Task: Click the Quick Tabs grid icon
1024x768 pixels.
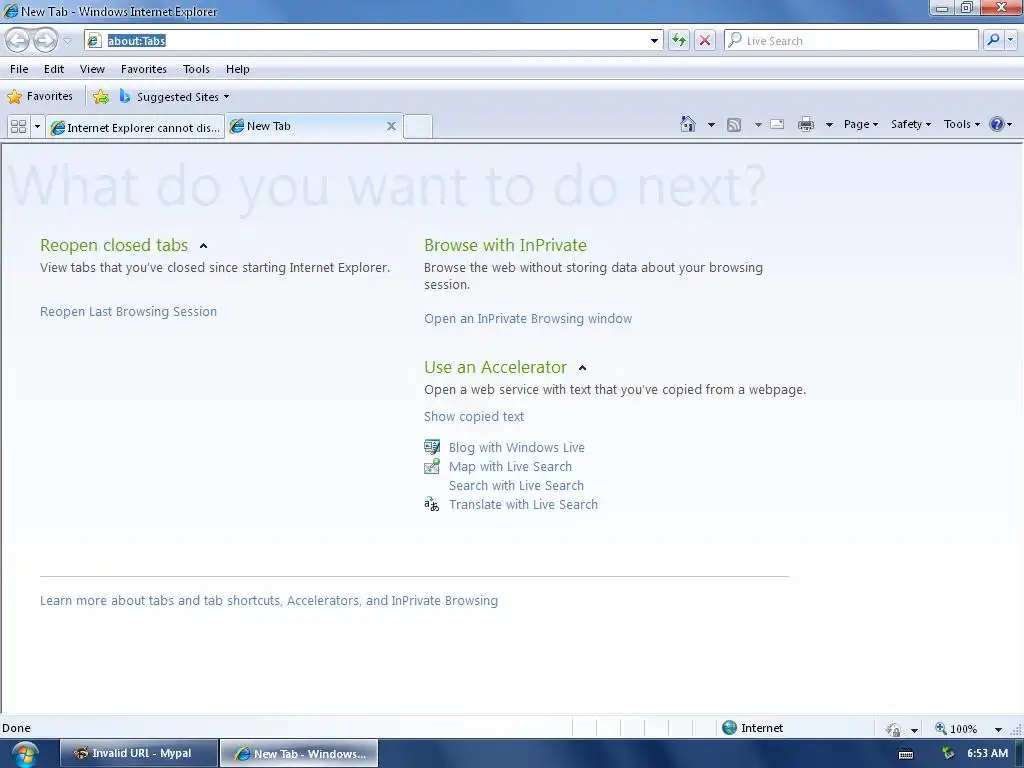Action: (18, 126)
